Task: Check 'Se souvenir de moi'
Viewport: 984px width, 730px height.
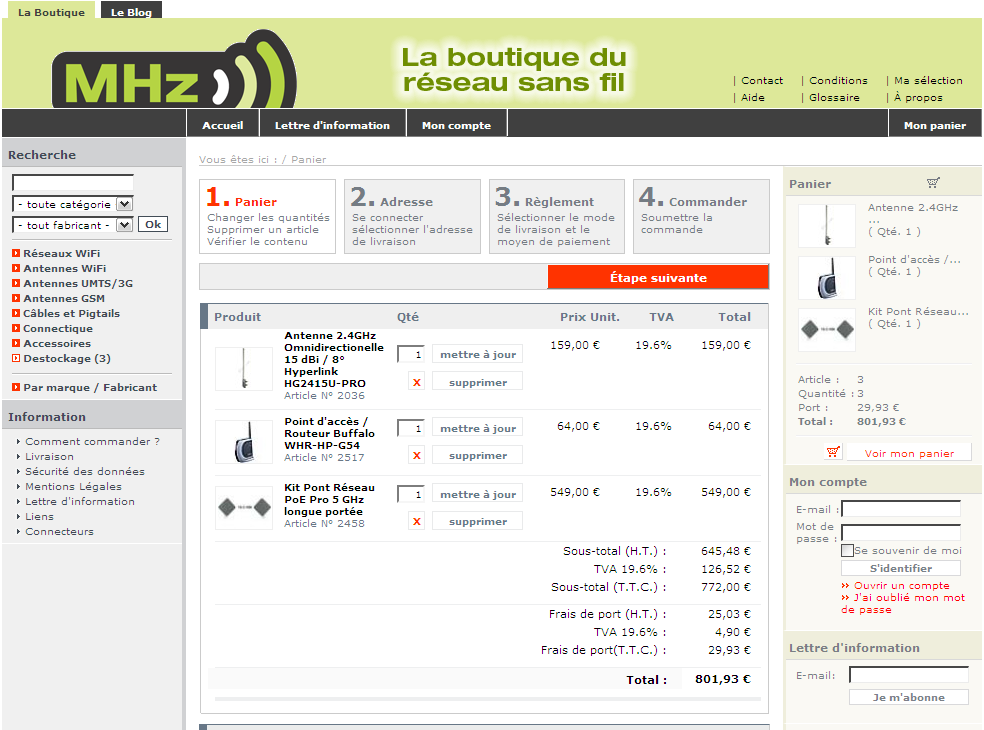Action: point(845,549)
